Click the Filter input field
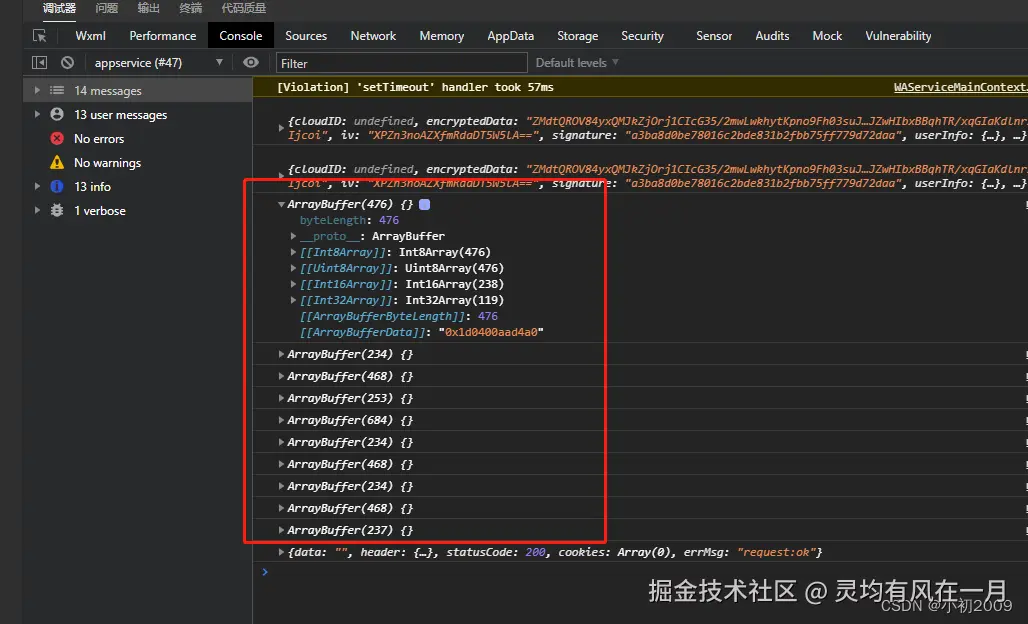 pos(401,63)
